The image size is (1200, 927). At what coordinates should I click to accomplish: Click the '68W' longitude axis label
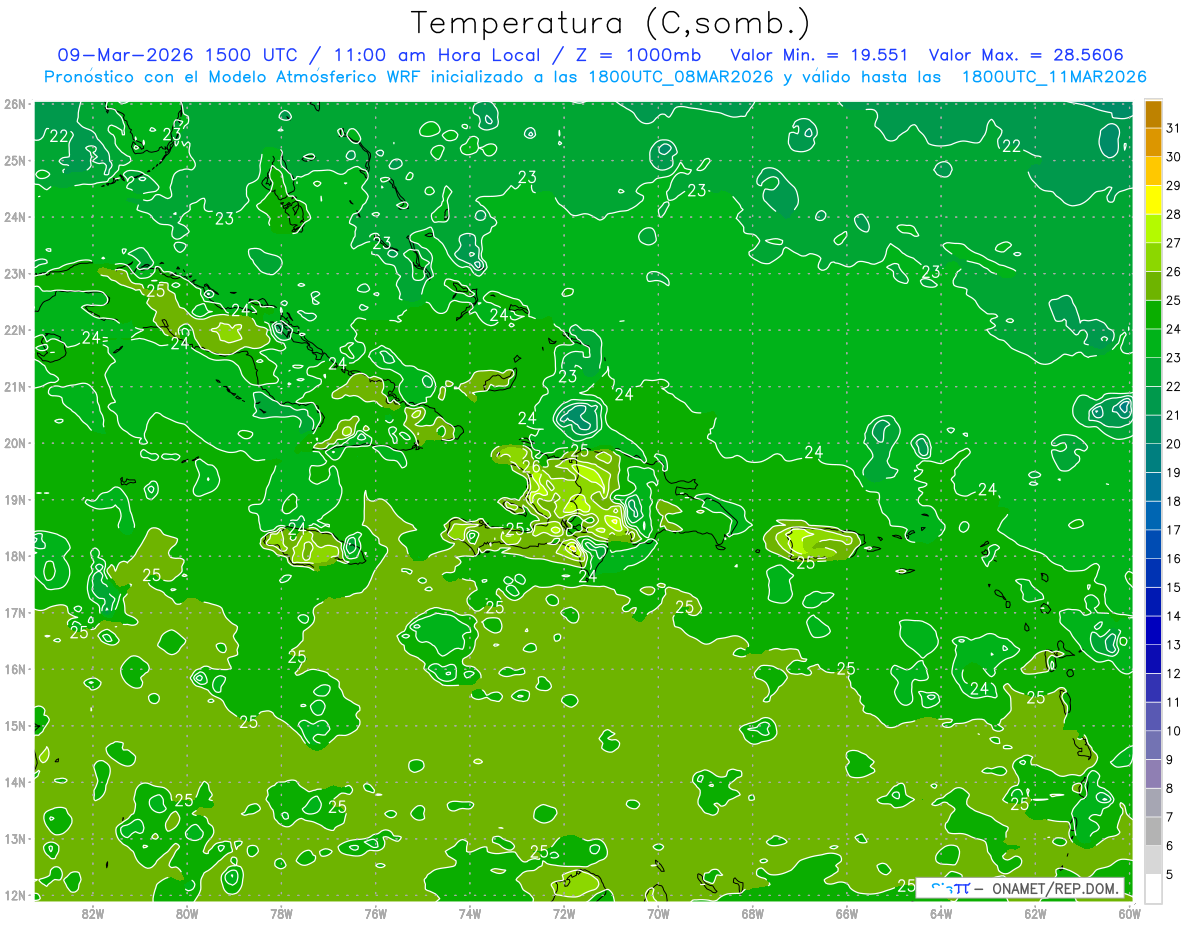753,913
